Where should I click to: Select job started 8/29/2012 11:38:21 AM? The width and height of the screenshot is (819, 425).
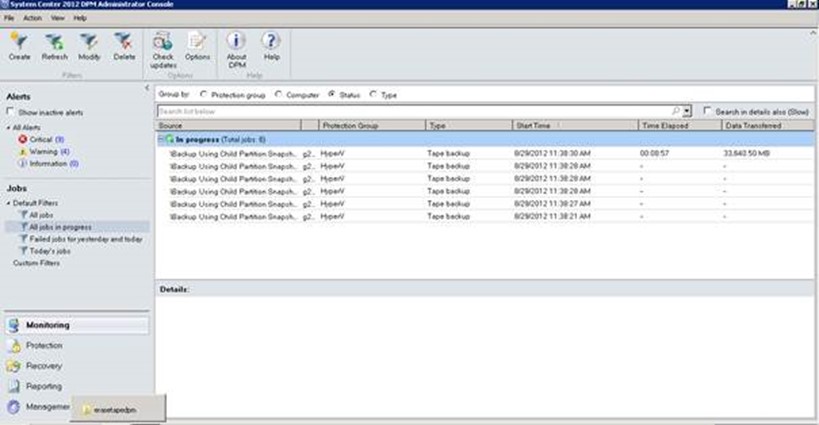(485, 216)
